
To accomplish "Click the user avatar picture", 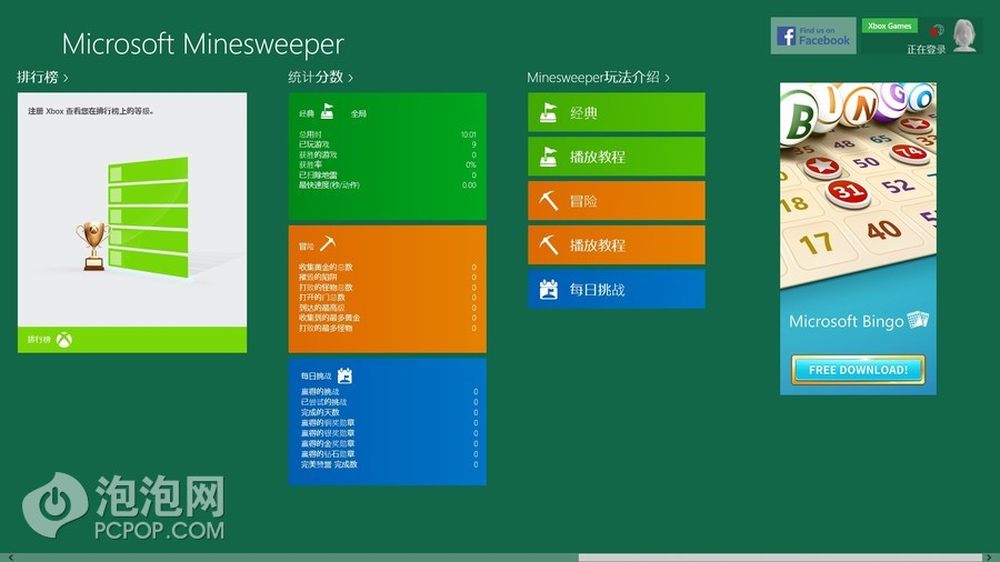I will (964, 35).
